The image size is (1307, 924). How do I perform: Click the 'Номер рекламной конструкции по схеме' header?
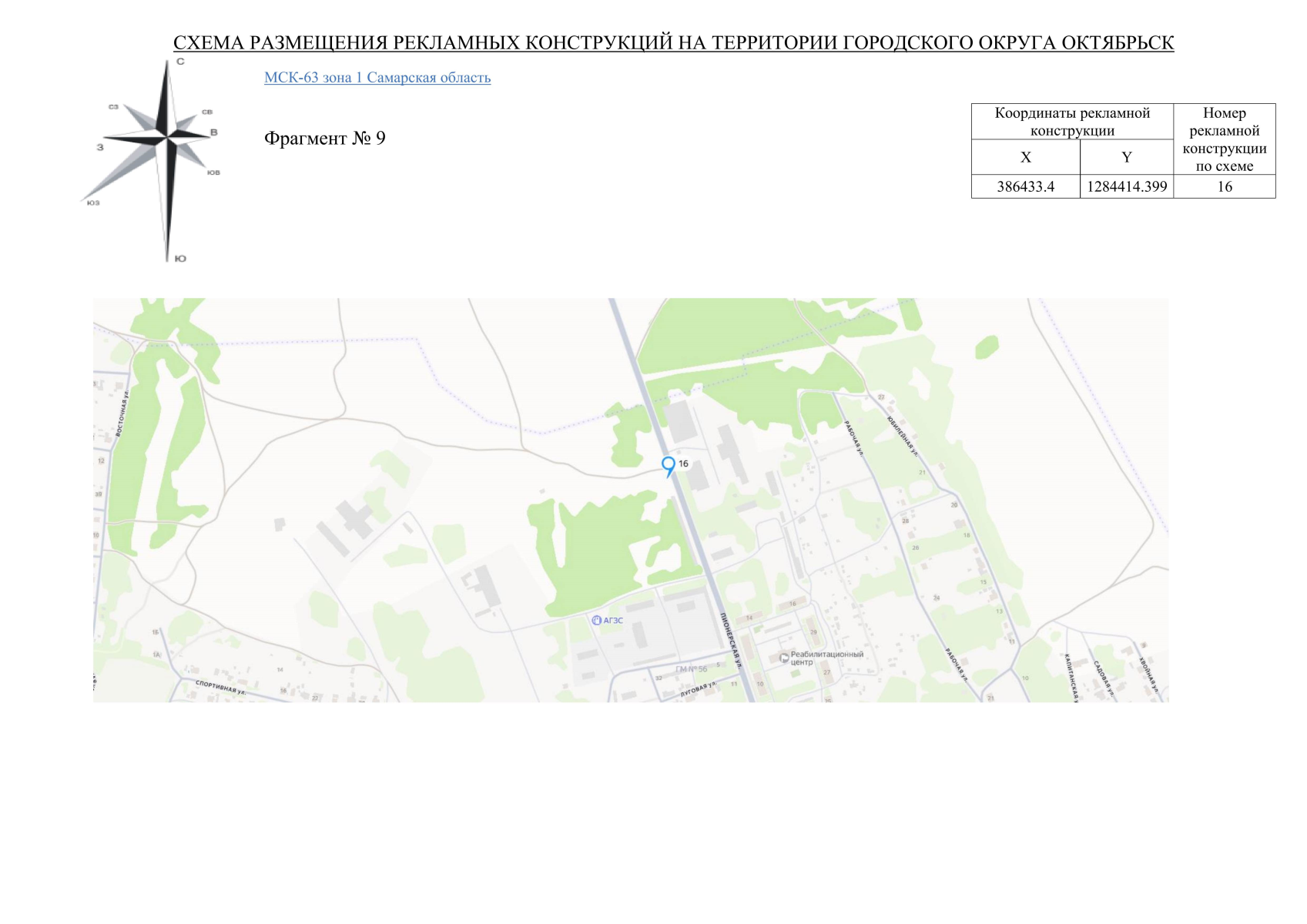coord(1225,139)
